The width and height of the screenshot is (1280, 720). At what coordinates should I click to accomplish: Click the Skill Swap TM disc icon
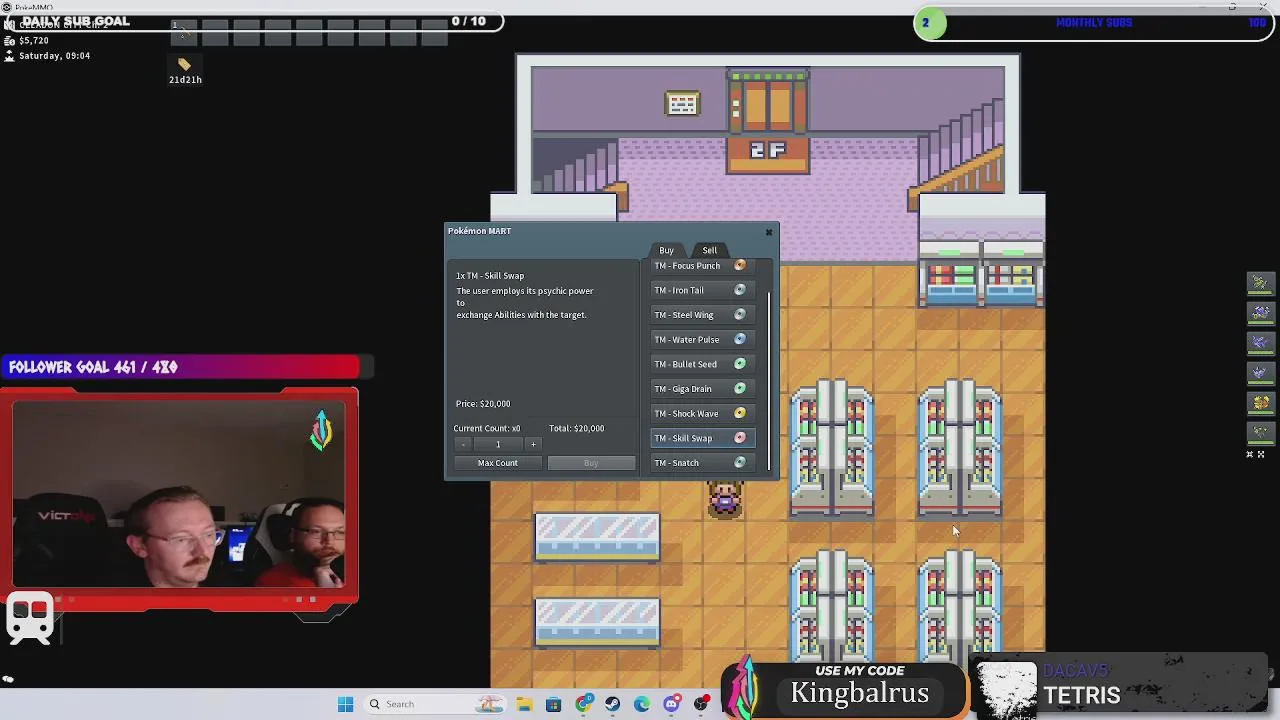pos(740,438)
